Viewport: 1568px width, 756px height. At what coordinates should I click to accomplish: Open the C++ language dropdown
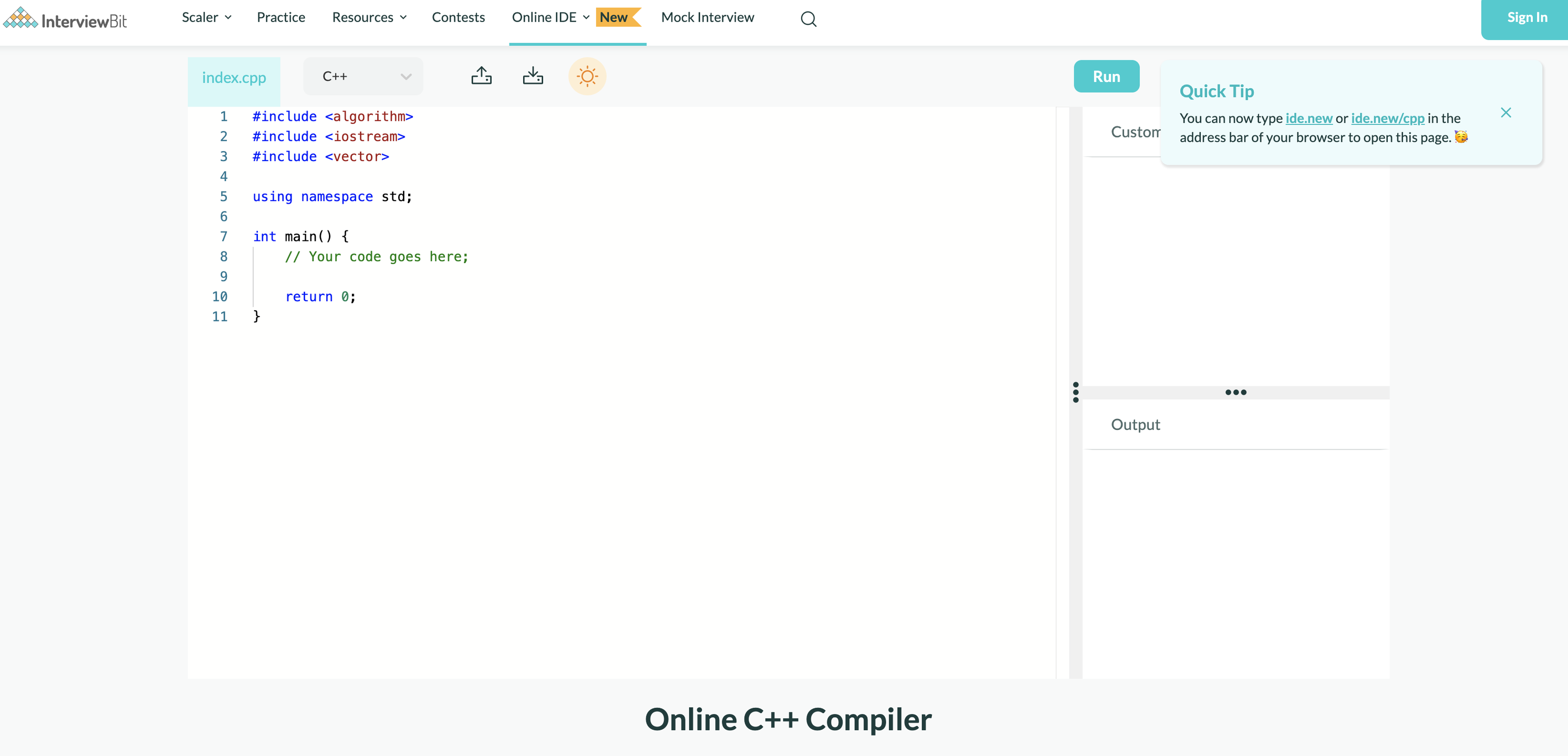pyautogui.click(x=364, y=77)
